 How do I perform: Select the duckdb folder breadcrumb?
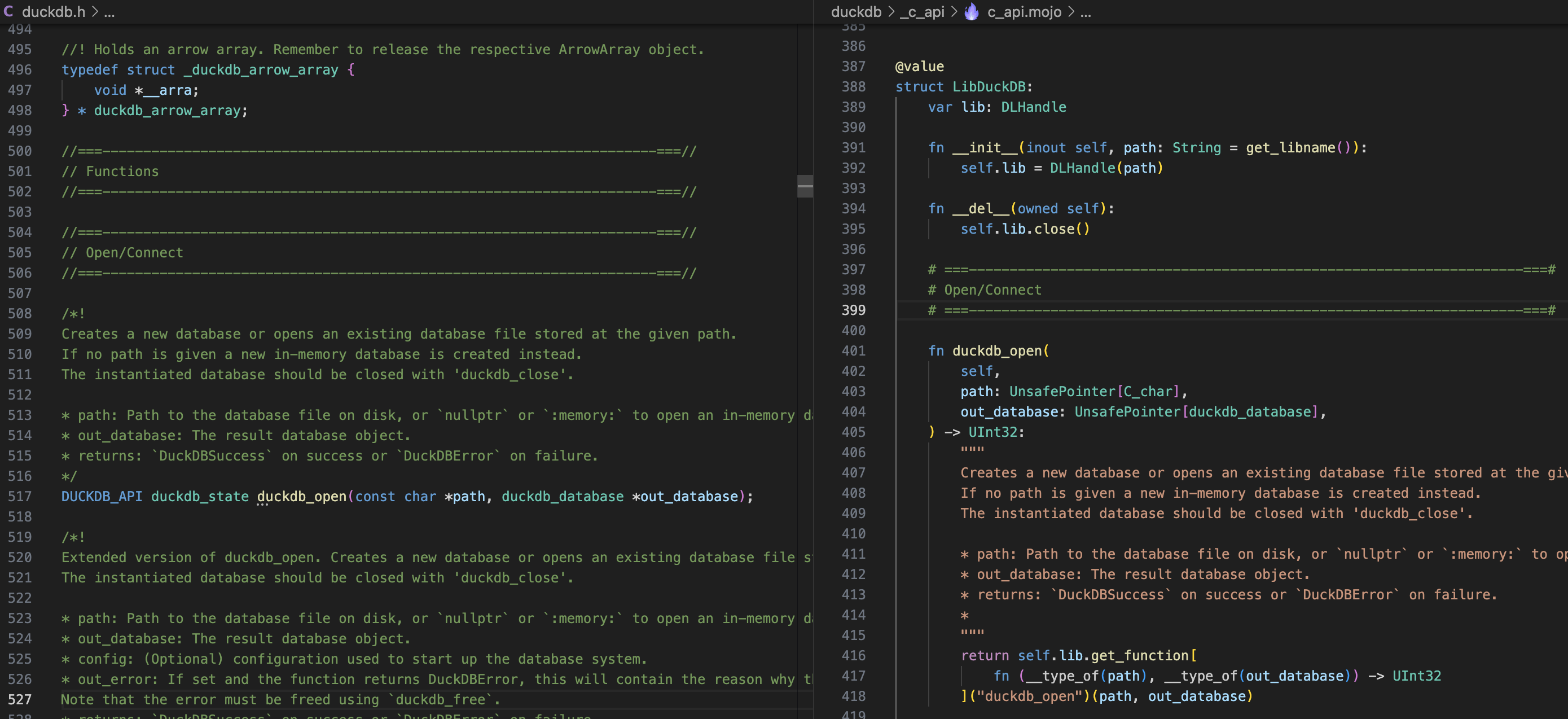856,11
